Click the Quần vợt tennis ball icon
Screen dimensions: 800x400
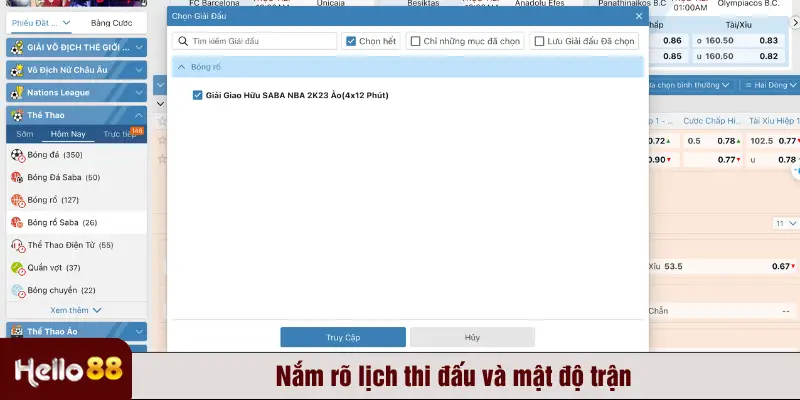point(18,268)
